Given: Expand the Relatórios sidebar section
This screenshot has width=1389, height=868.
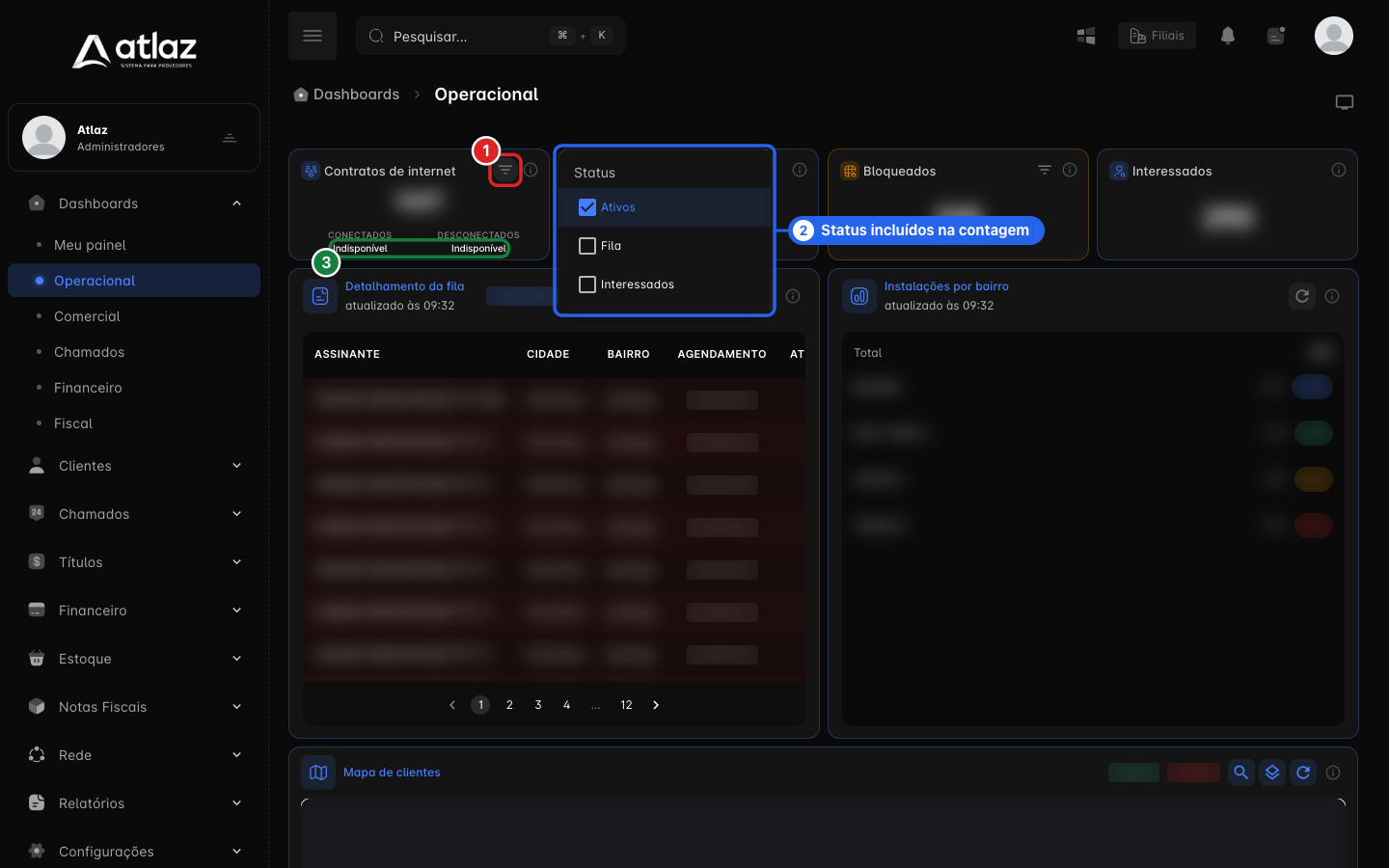Looking at the screenshot, I should pos(236,803).
